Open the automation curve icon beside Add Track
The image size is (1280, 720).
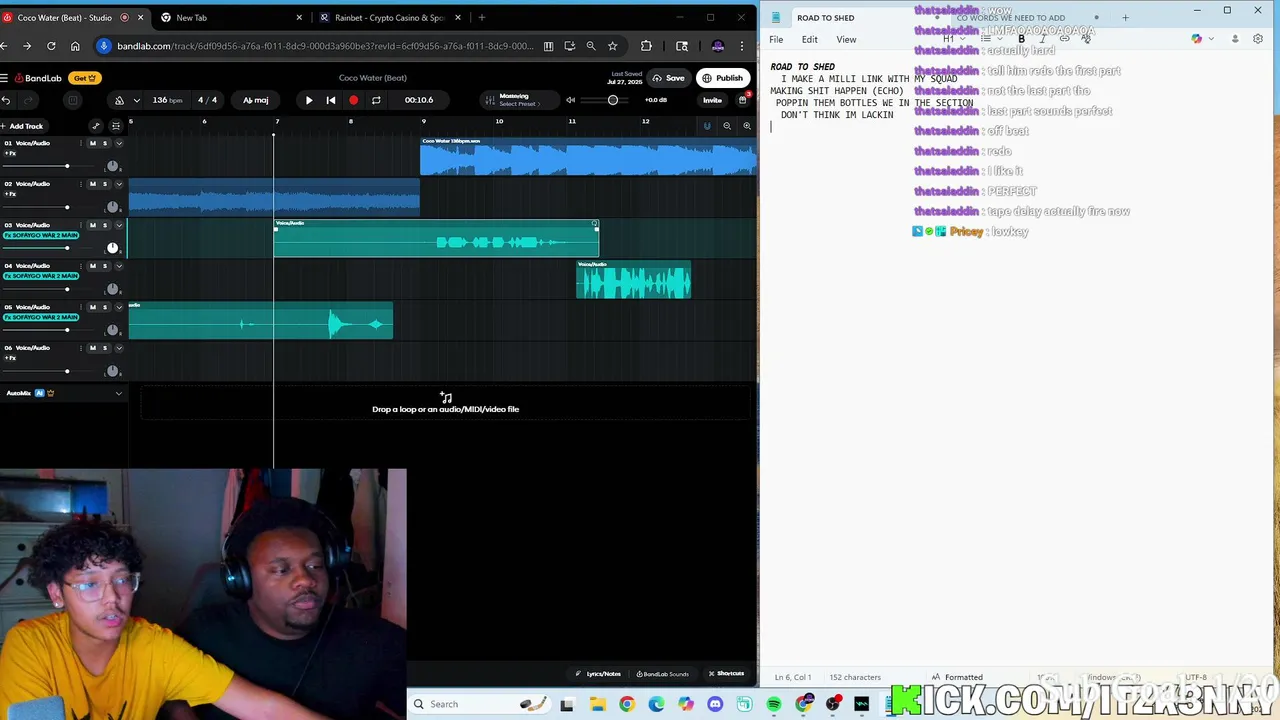click(96, 126)
